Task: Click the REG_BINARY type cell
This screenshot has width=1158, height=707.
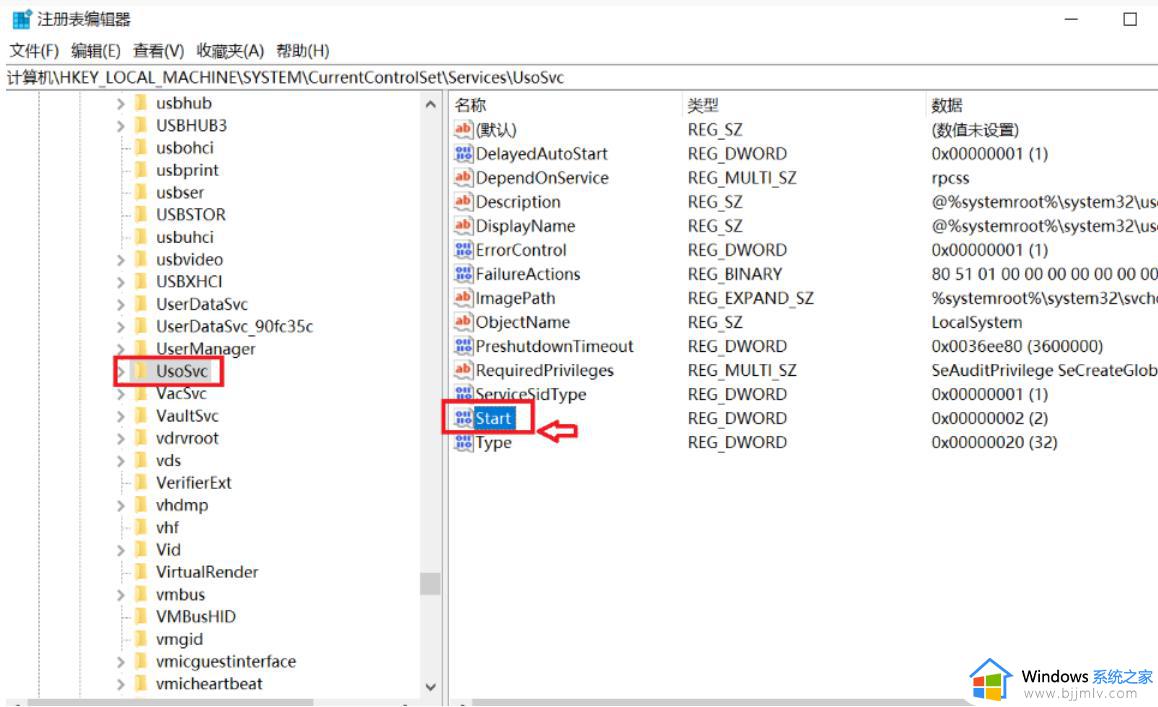Action: (734, 274)
